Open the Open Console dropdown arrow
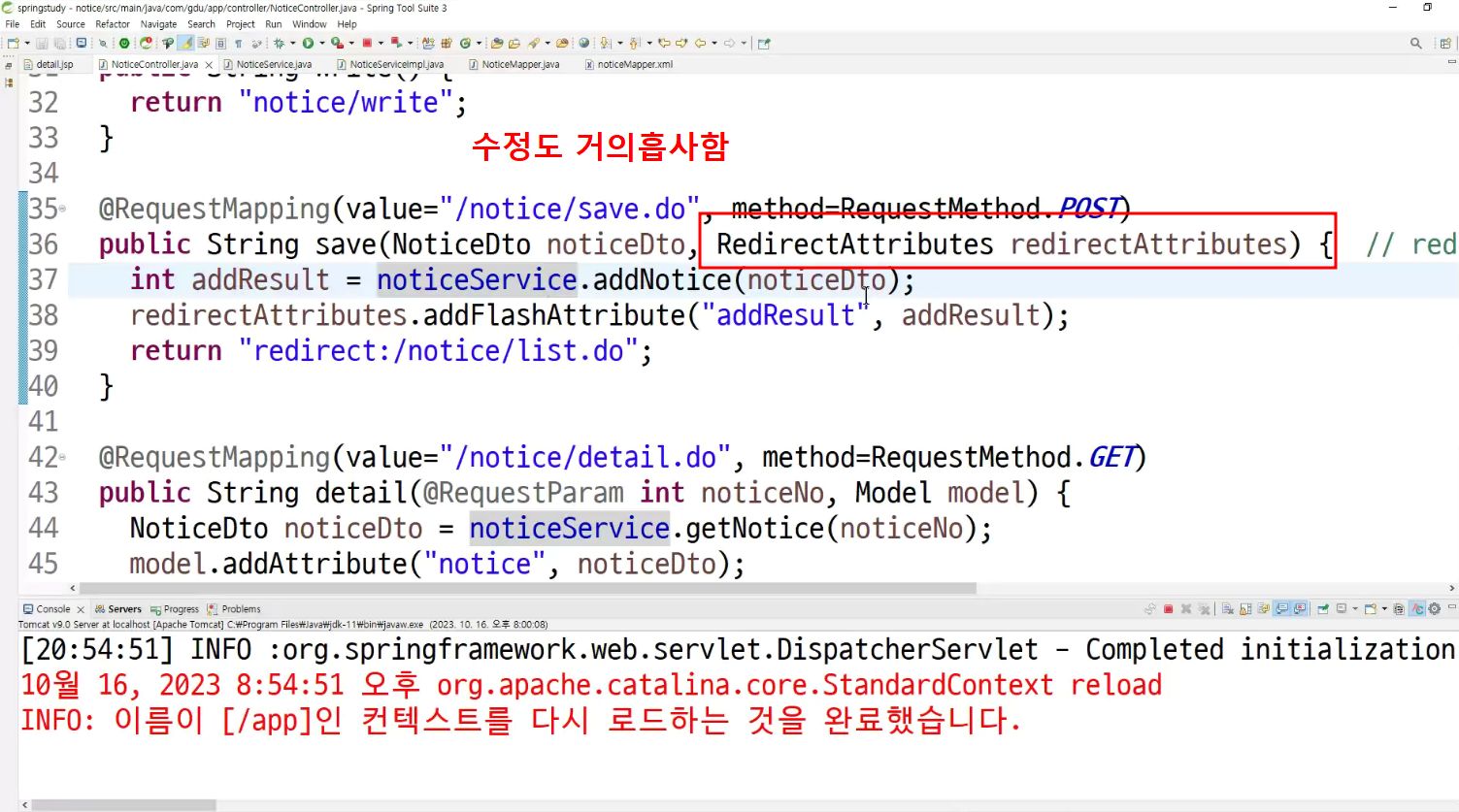The image size is (1459, 812). pos(1384,609)
